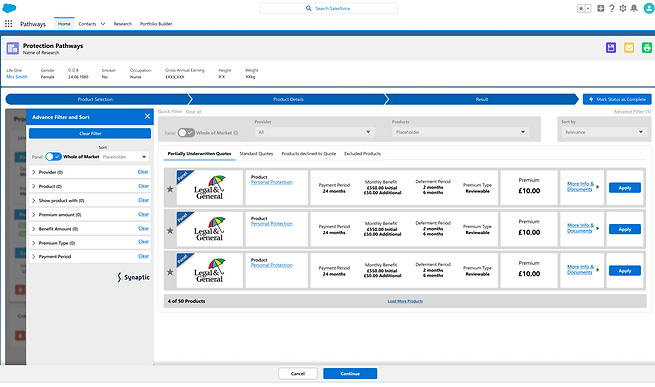The image size is (655, 387).
Task: Switch to Partially Underwritten Quotes tab
Action: click(199, 154)
